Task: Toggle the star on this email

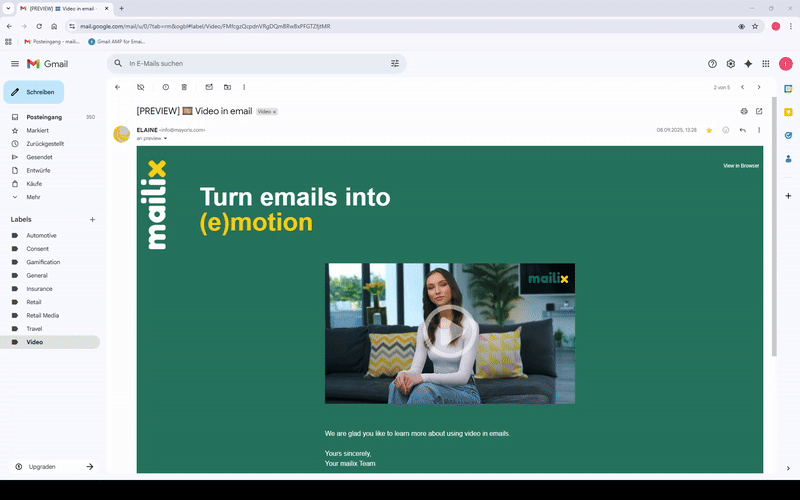Action: (709, 130)
